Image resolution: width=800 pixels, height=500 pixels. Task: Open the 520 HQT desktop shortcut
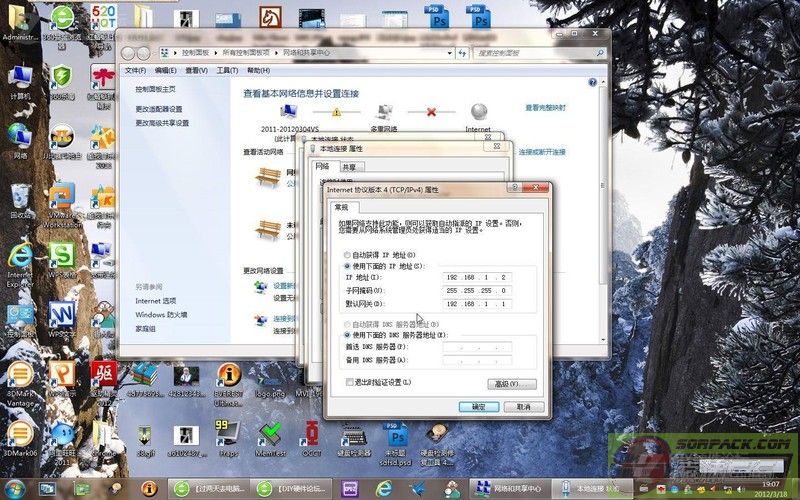tap(104, 26)
